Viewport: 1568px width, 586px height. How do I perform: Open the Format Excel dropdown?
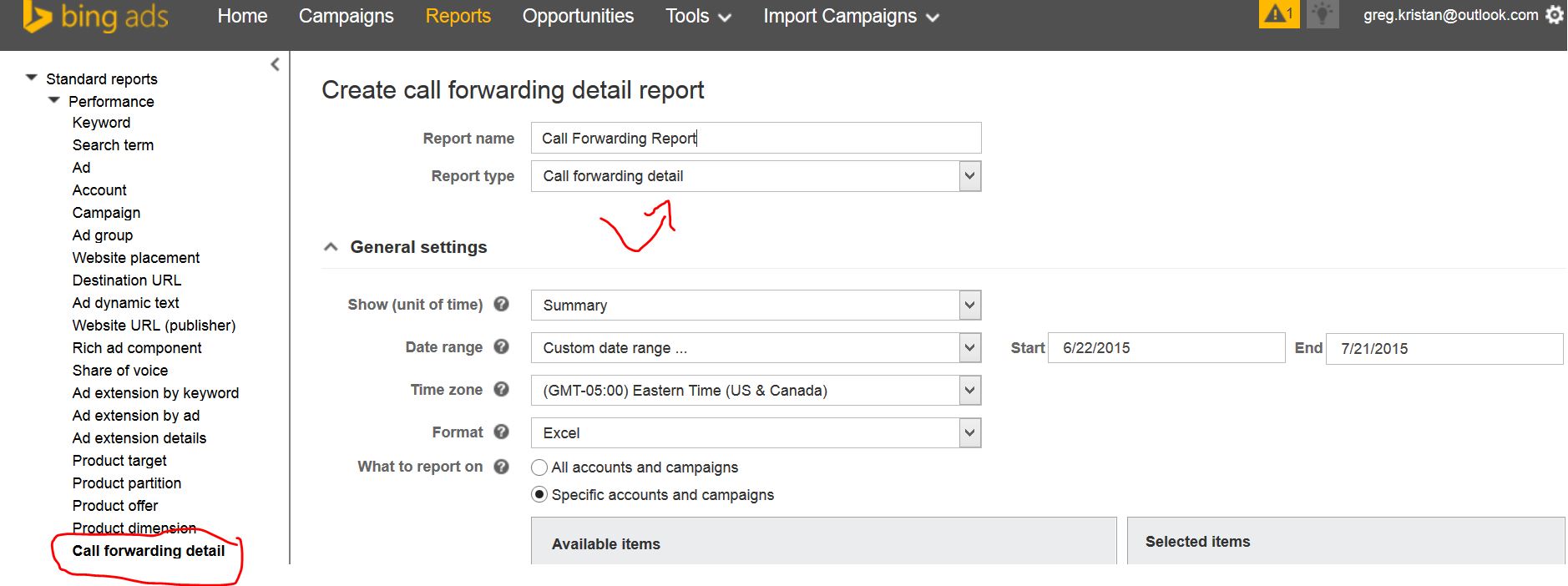(756, 433)
